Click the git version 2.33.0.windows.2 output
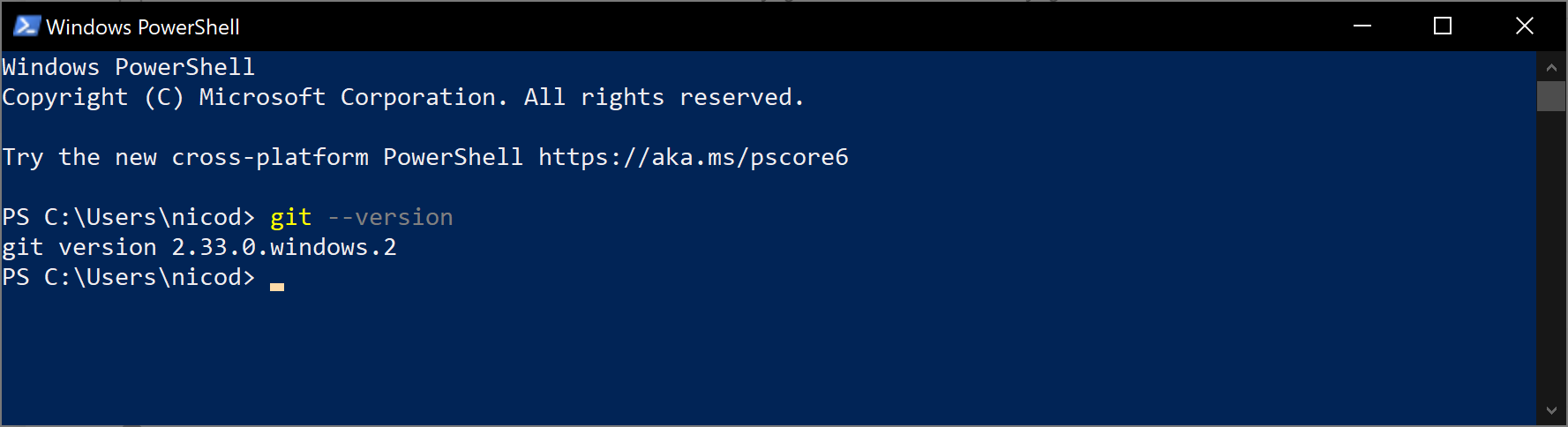 [x=199, y=247]
